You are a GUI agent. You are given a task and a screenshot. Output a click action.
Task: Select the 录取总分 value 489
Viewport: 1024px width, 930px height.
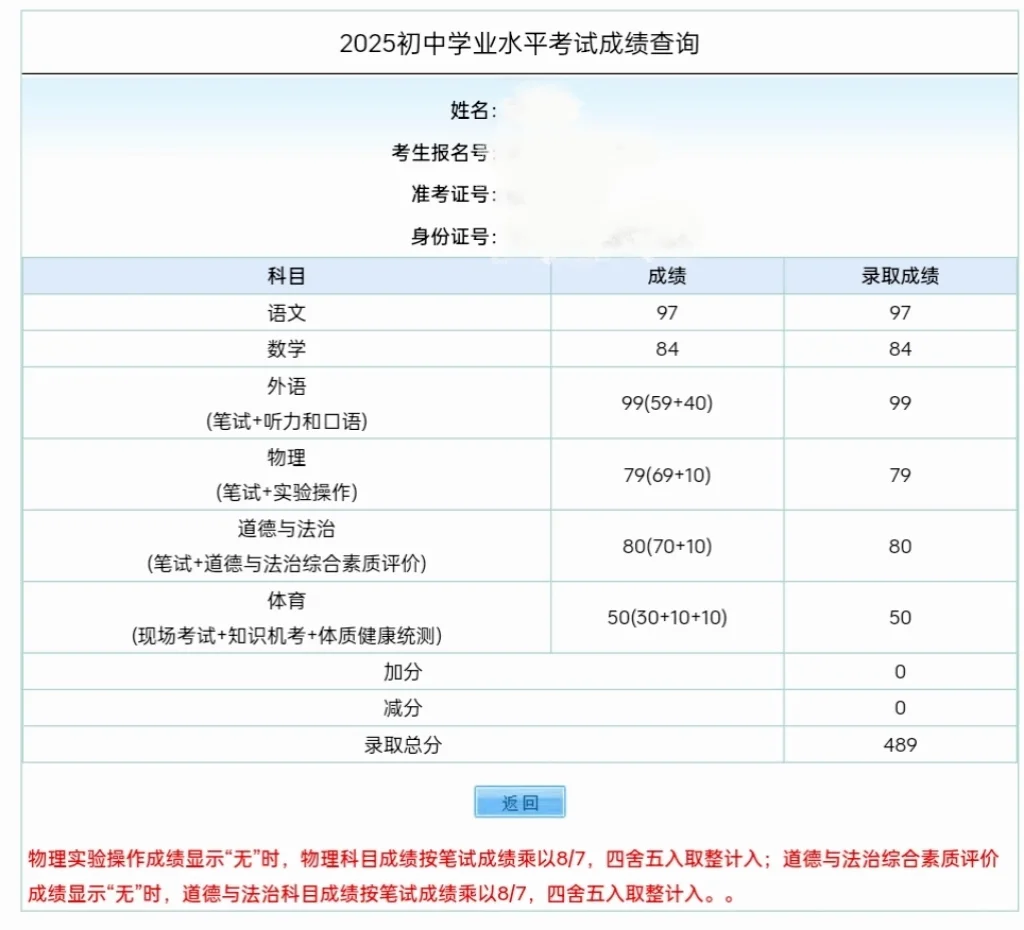coord(899,744)
